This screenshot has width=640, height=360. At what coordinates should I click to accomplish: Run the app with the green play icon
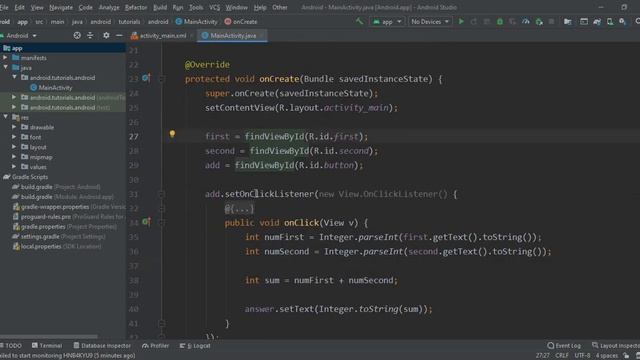point(461,21)
